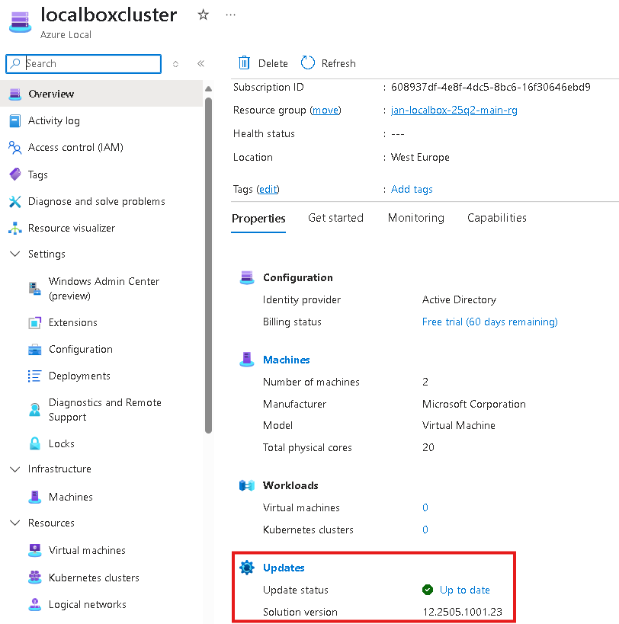Click the Virtual machines count 0
The image size is (619, 624).
(425, 507)
